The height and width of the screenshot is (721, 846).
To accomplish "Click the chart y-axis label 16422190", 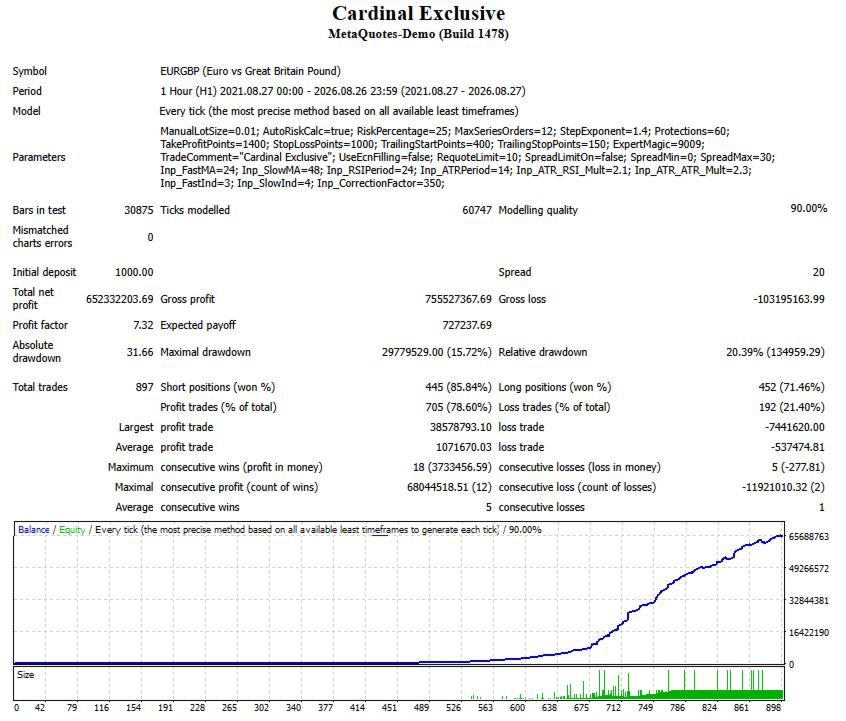I will 809,632.
